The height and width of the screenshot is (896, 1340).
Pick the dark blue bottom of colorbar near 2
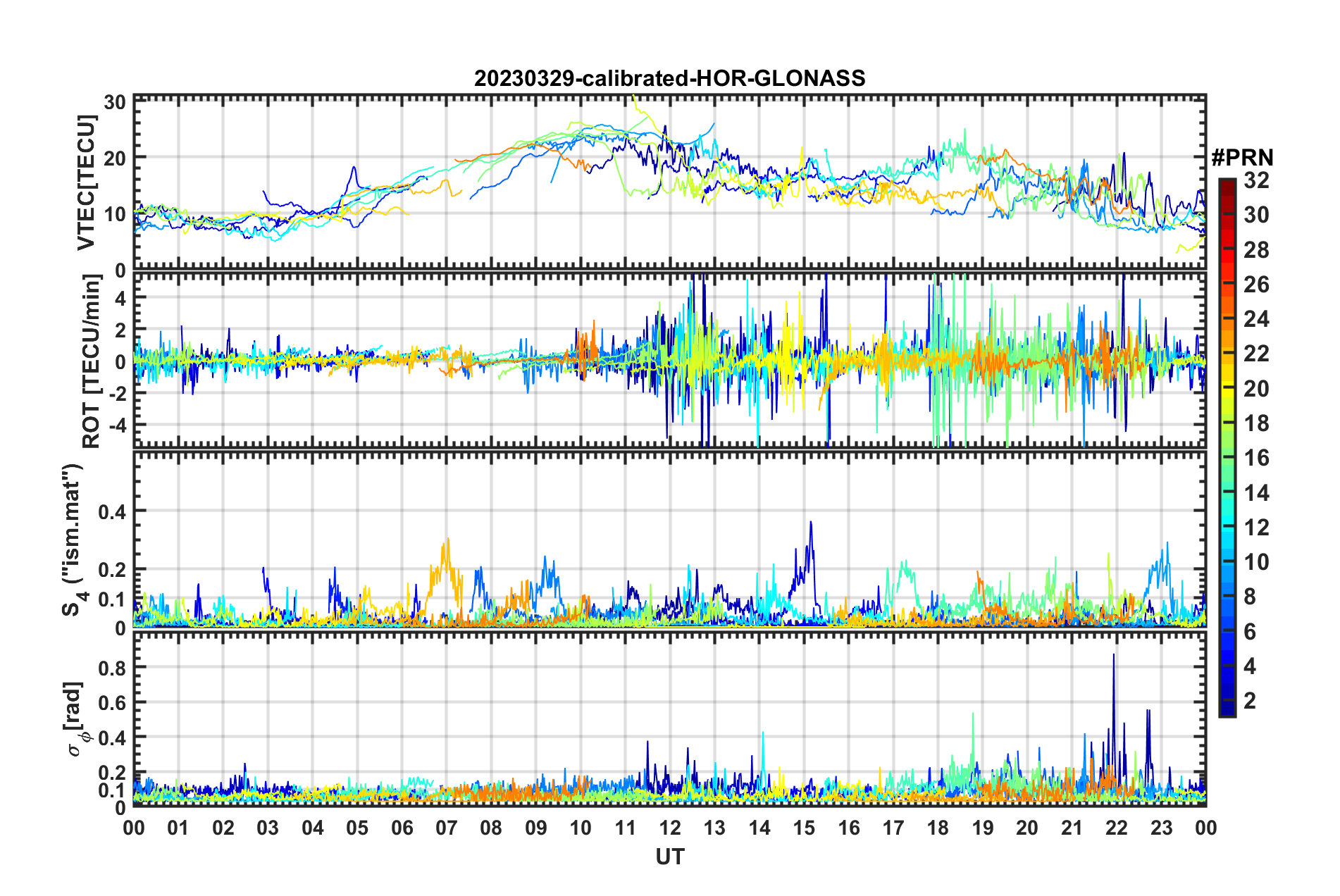tap(1227, 710)
